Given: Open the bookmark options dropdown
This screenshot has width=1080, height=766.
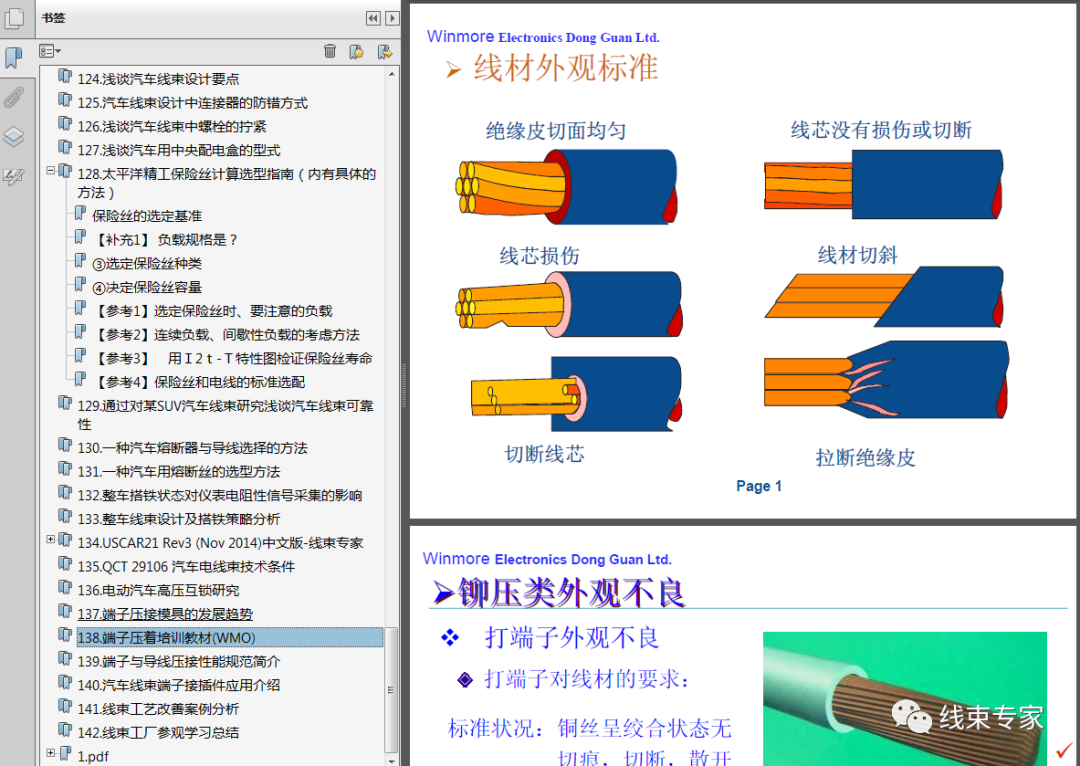Looking at the screenshot, I should coord(46,50).
